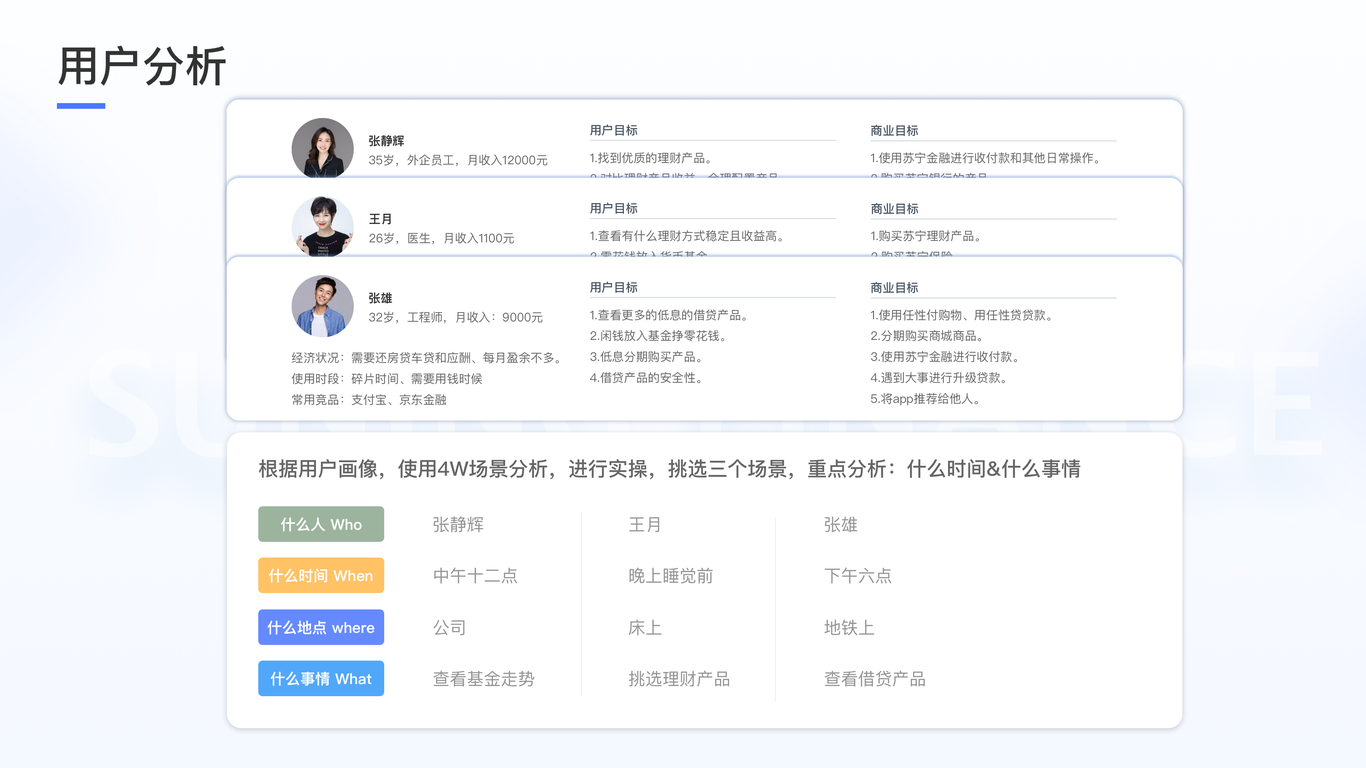Click the text 32岁，工程师，月收入：9000元

tap(455, 317)
